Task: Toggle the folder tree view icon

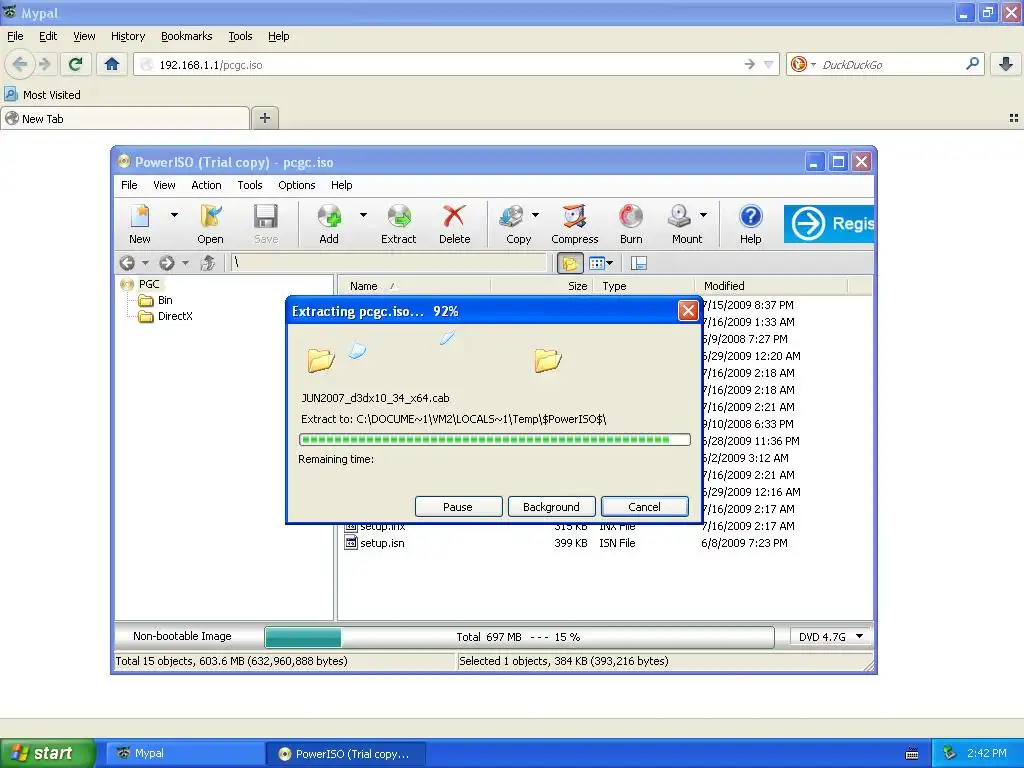Action: click(570, 263)
